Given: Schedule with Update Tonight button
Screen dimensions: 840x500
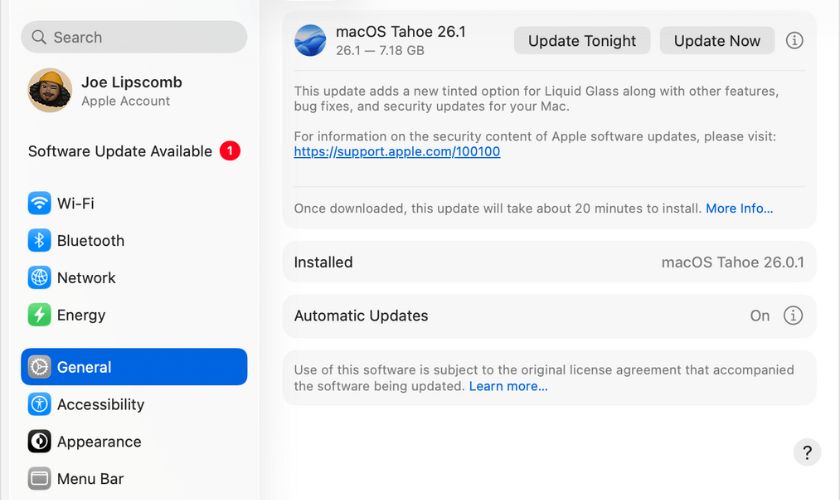Looking at the screenshot, I should click(582, 40).
